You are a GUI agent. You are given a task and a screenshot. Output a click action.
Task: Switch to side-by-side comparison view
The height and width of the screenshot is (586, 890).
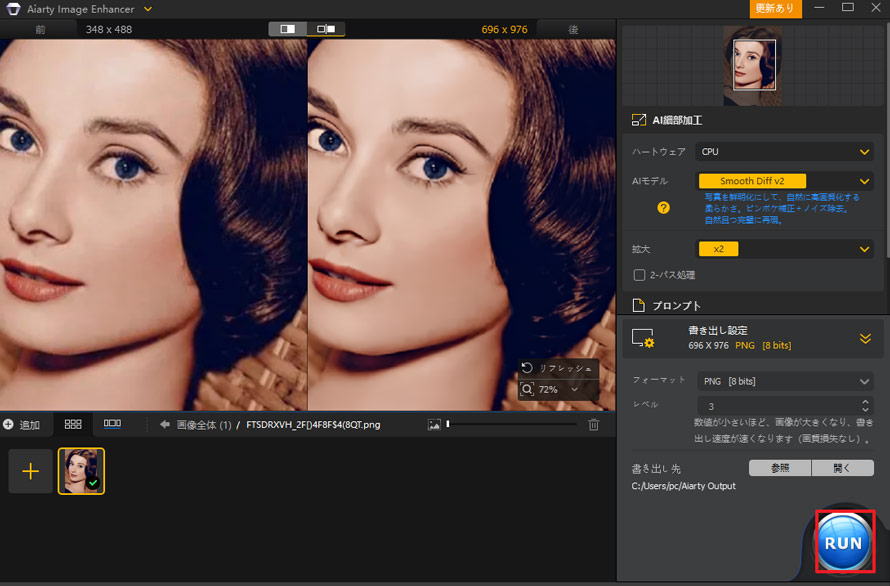[288, 29]
